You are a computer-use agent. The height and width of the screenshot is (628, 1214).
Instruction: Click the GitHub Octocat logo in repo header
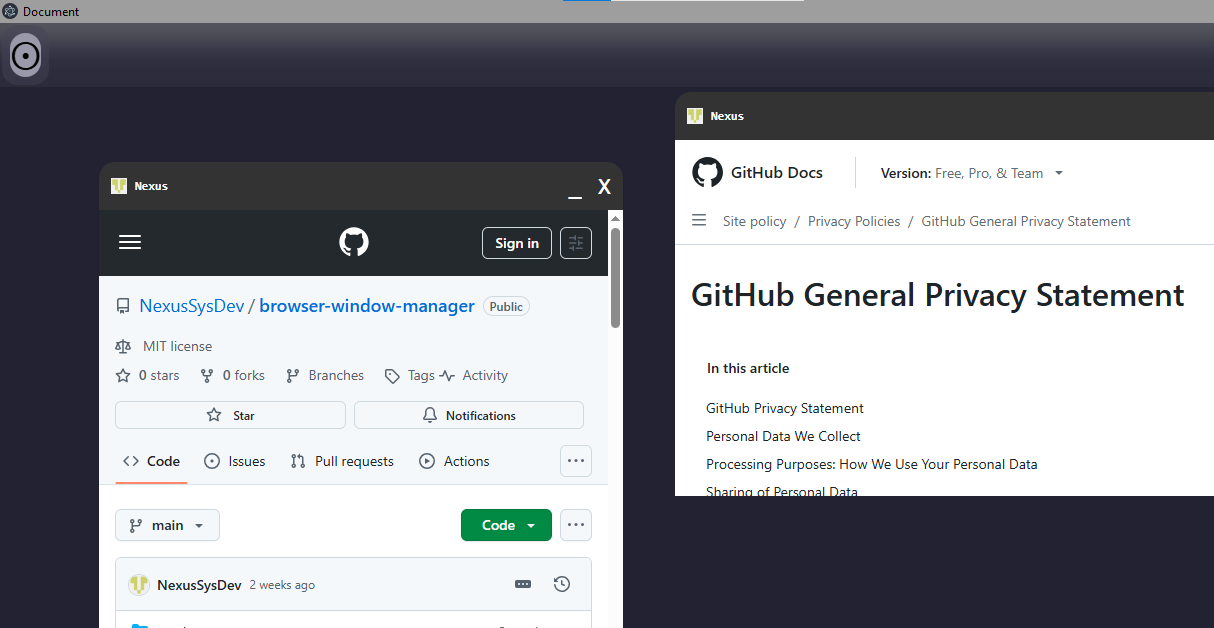354,242
